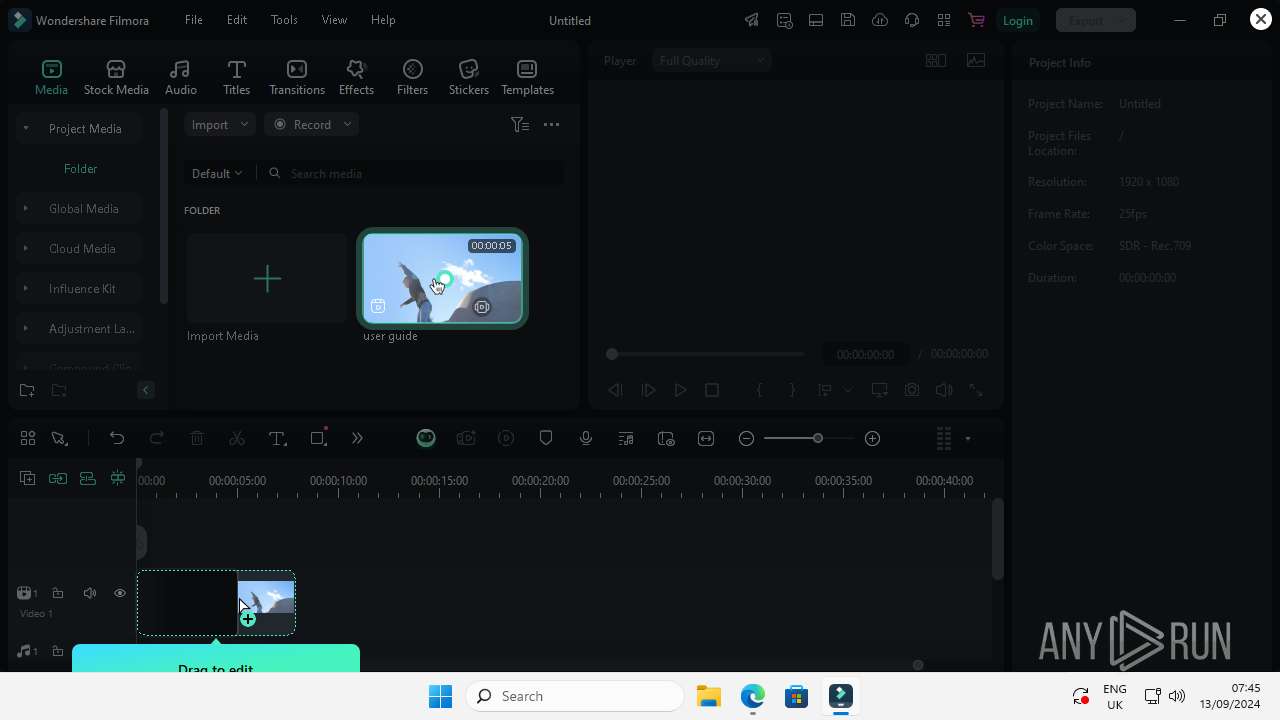Click the timeline vertical scrollbar
Viewport: 1280px width, 720px height.
997,538
